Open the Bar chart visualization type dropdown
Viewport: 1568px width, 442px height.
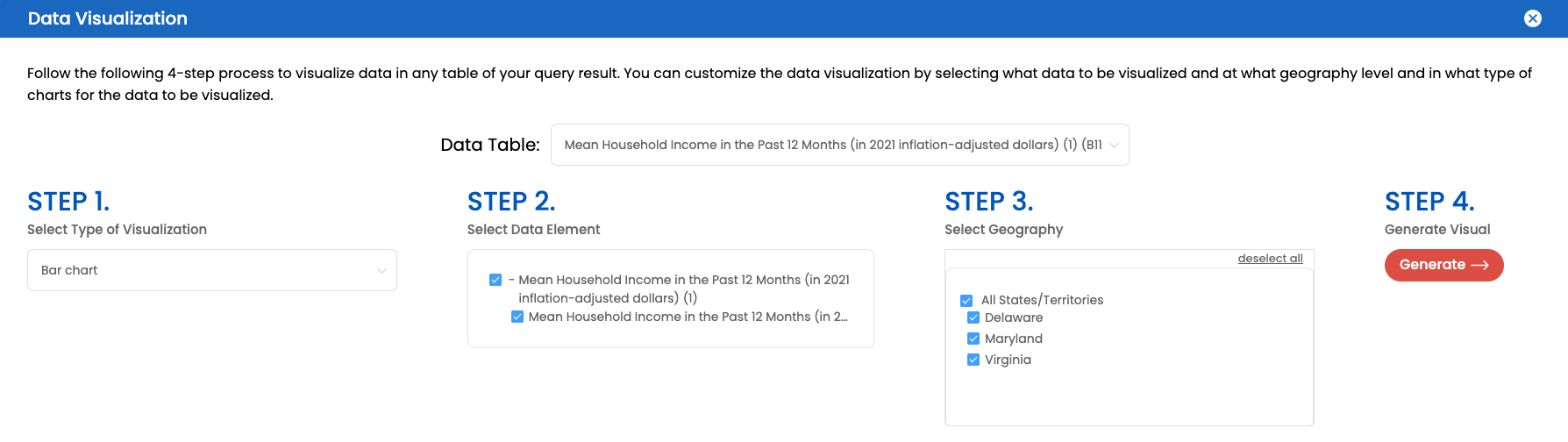(212, 270)
